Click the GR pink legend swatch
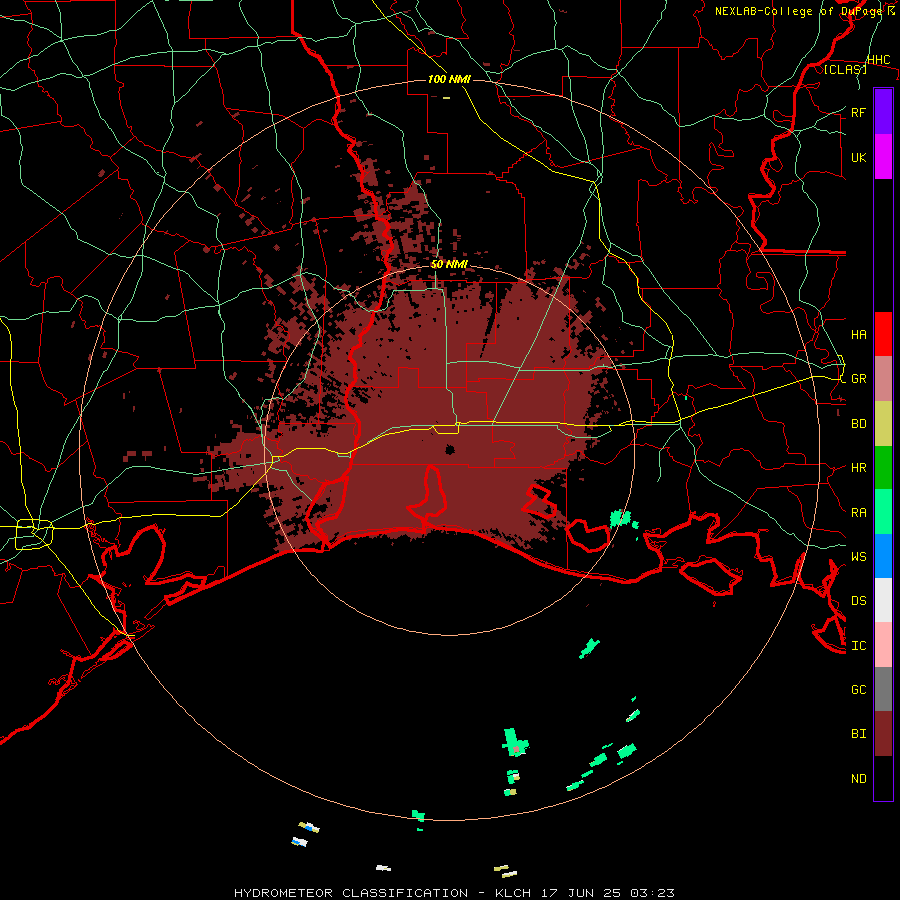This screenshot has width=900, height=900. 883,378
